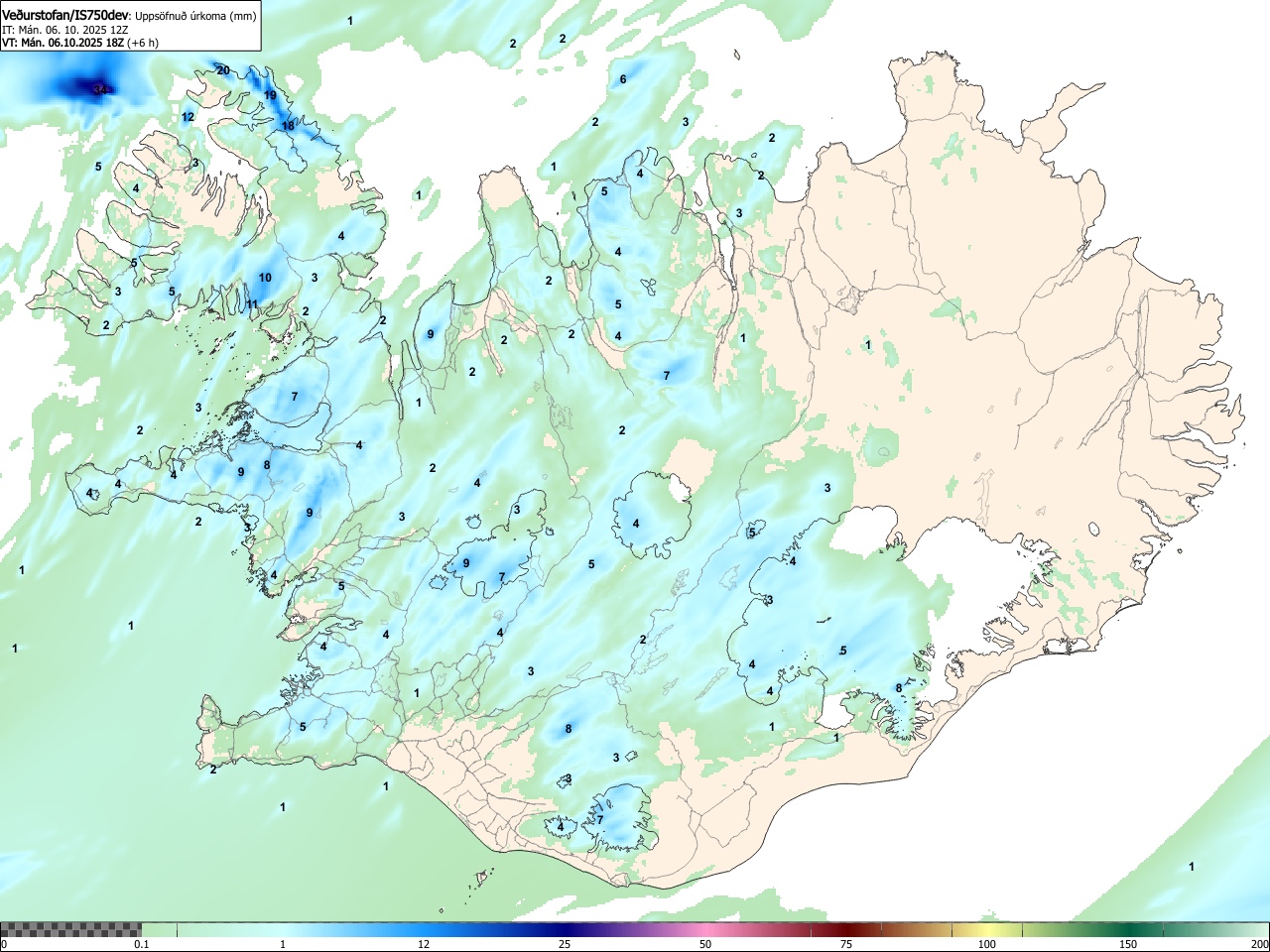
Task: Click the 10 precipitation value on the map
Action: [265, 278]
